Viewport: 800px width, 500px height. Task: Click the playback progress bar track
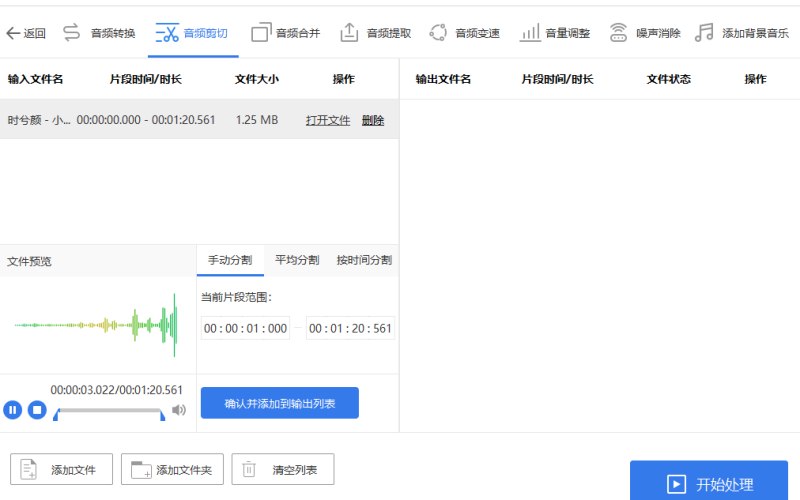[109, 410]
